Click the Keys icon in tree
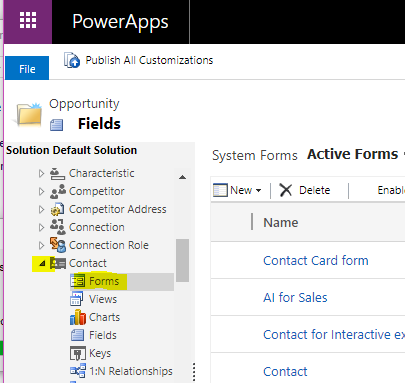Viewport: 405px width, 383px height. (78, 353)
